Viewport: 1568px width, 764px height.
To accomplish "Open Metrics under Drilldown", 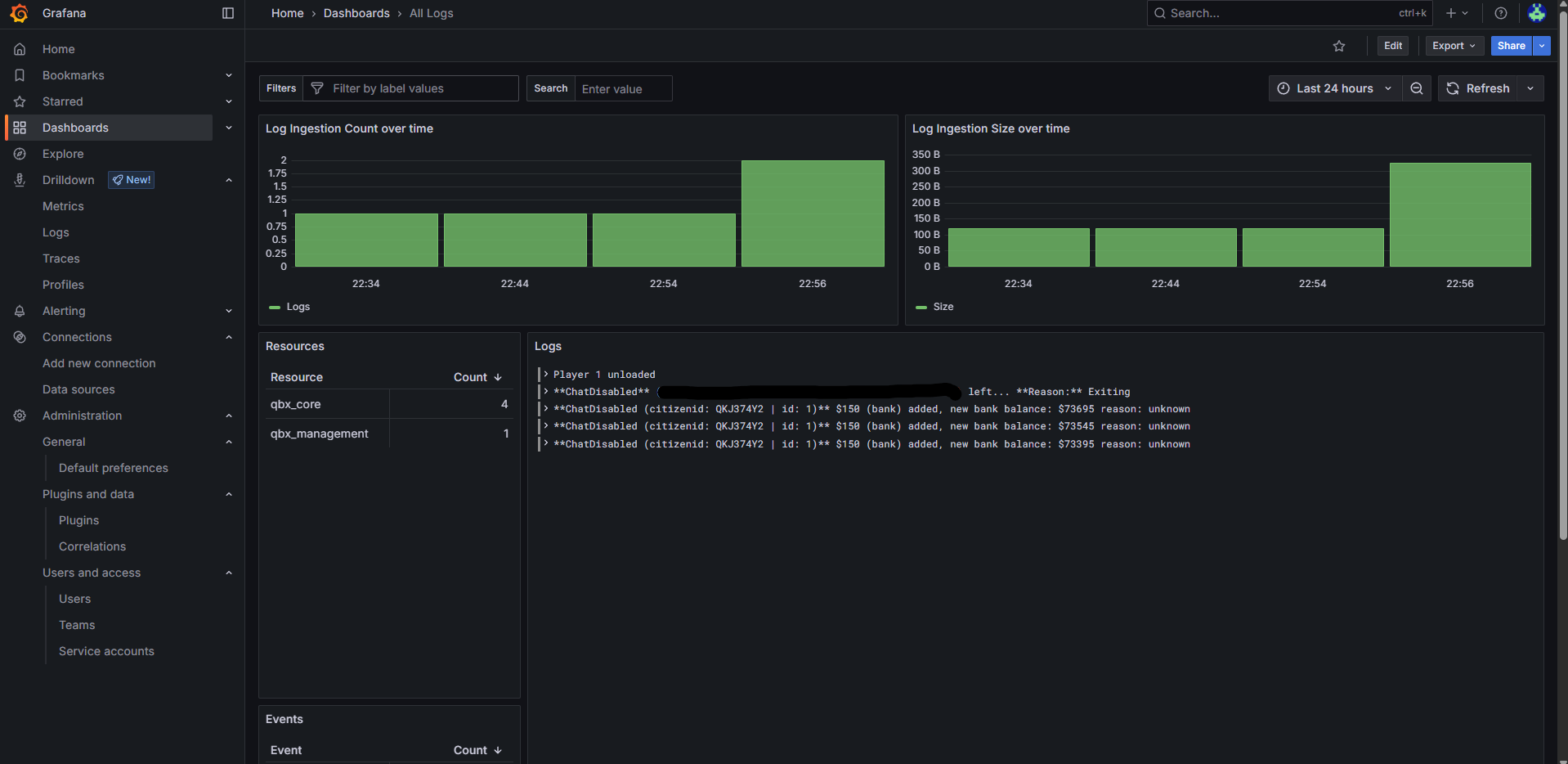I will tap(63, 206).
